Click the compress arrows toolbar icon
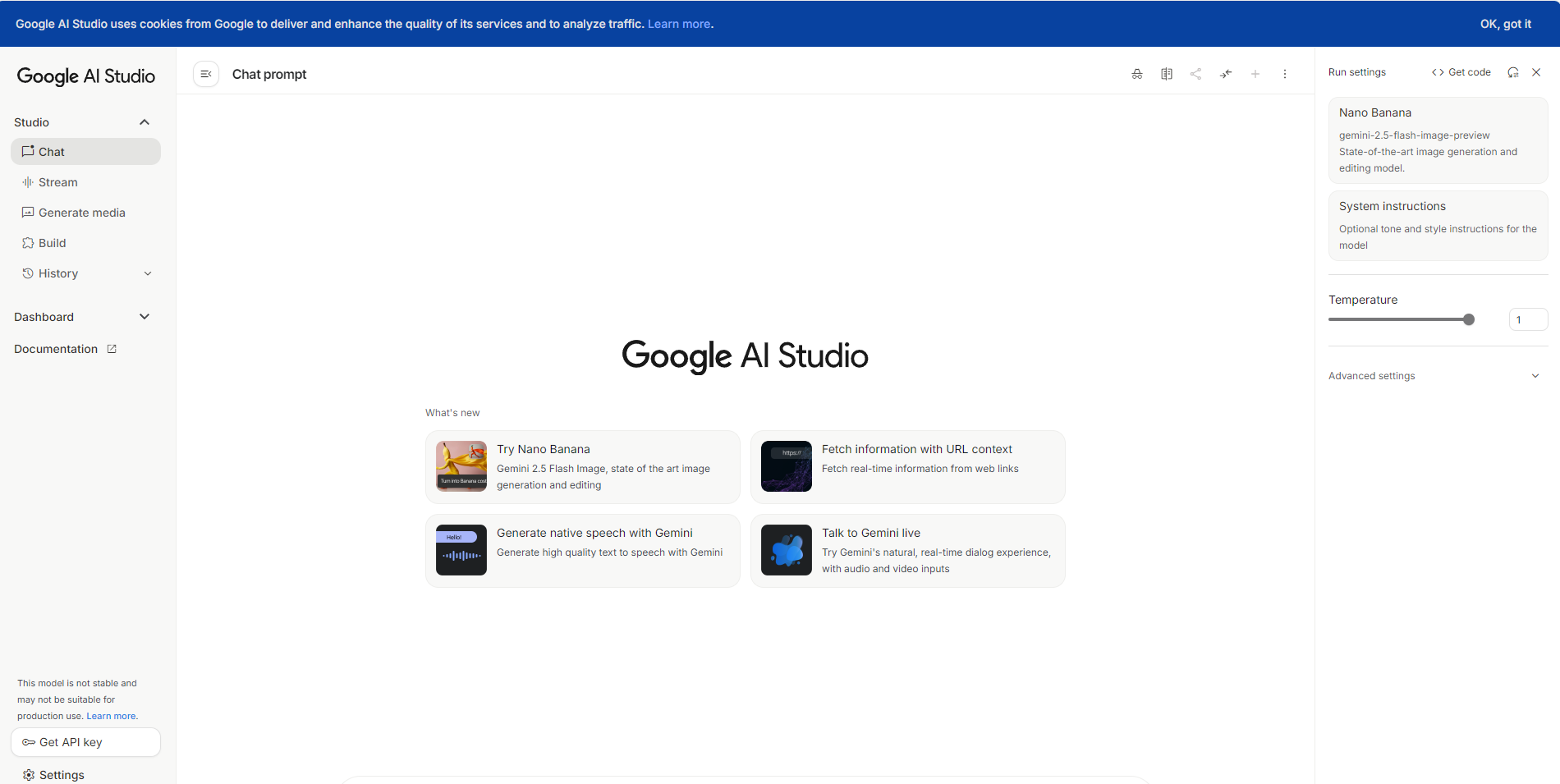The image size is (1560, 784). tap(1226, 74)
